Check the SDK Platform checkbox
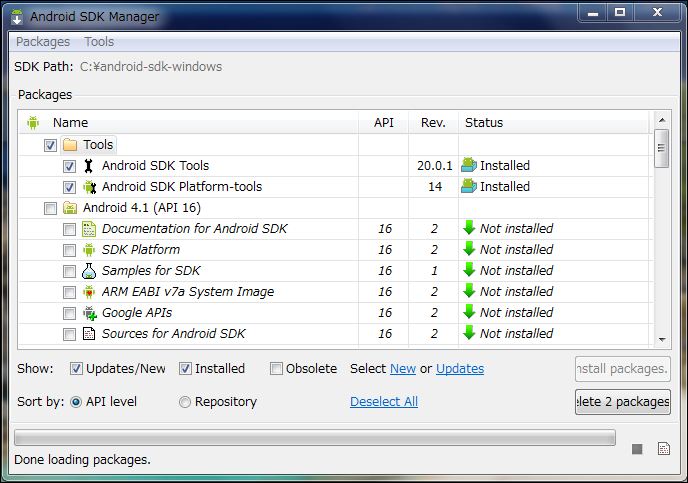The height and width of the screenshot is (483, 688). click(69, 250)
